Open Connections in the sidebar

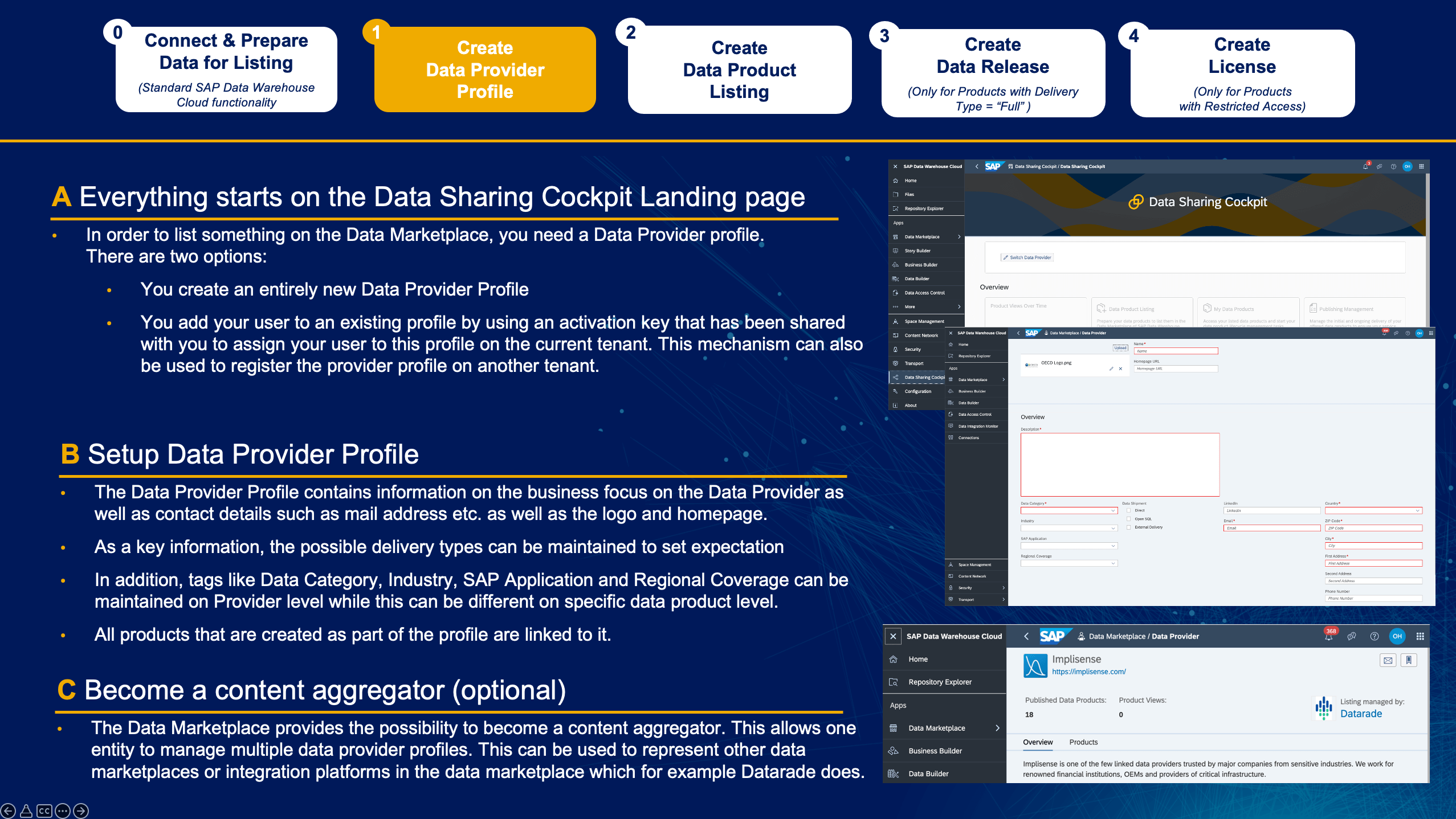tap(976, 437)
